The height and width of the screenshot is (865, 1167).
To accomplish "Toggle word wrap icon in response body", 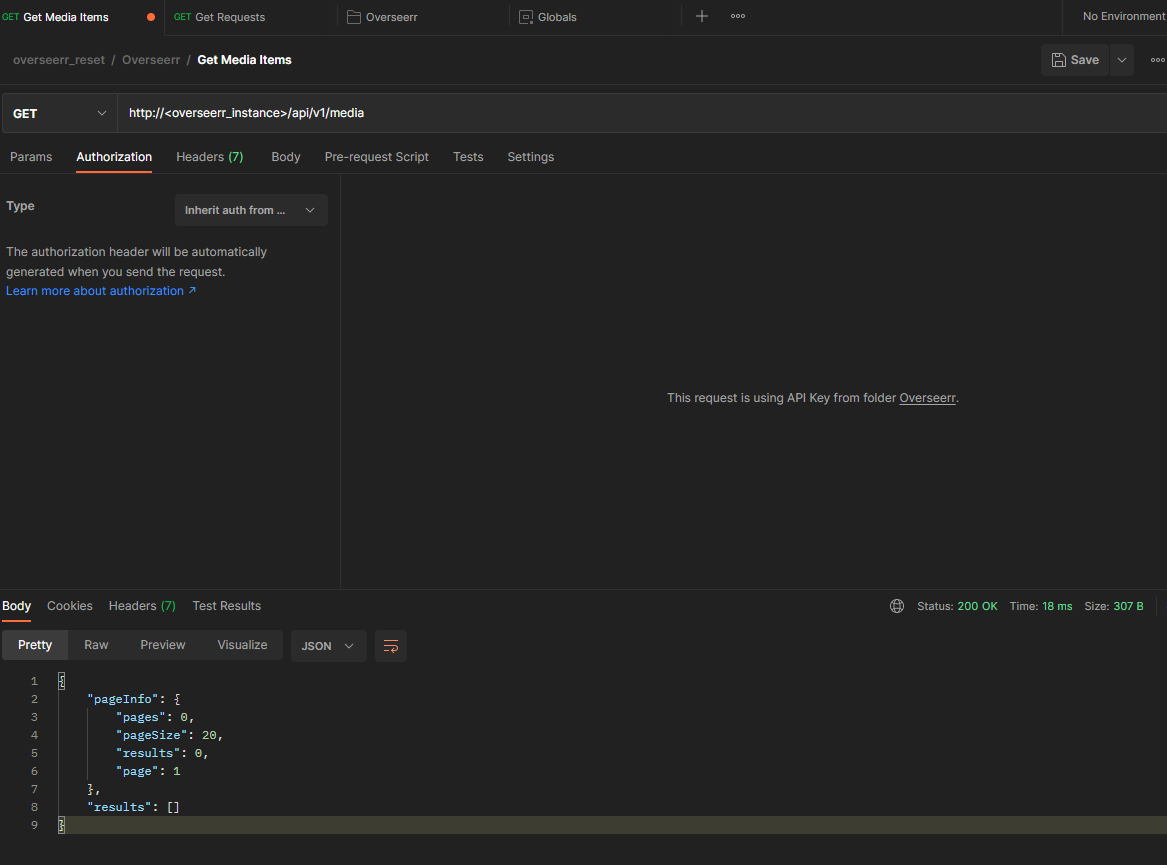I will [x=391, y=646].
